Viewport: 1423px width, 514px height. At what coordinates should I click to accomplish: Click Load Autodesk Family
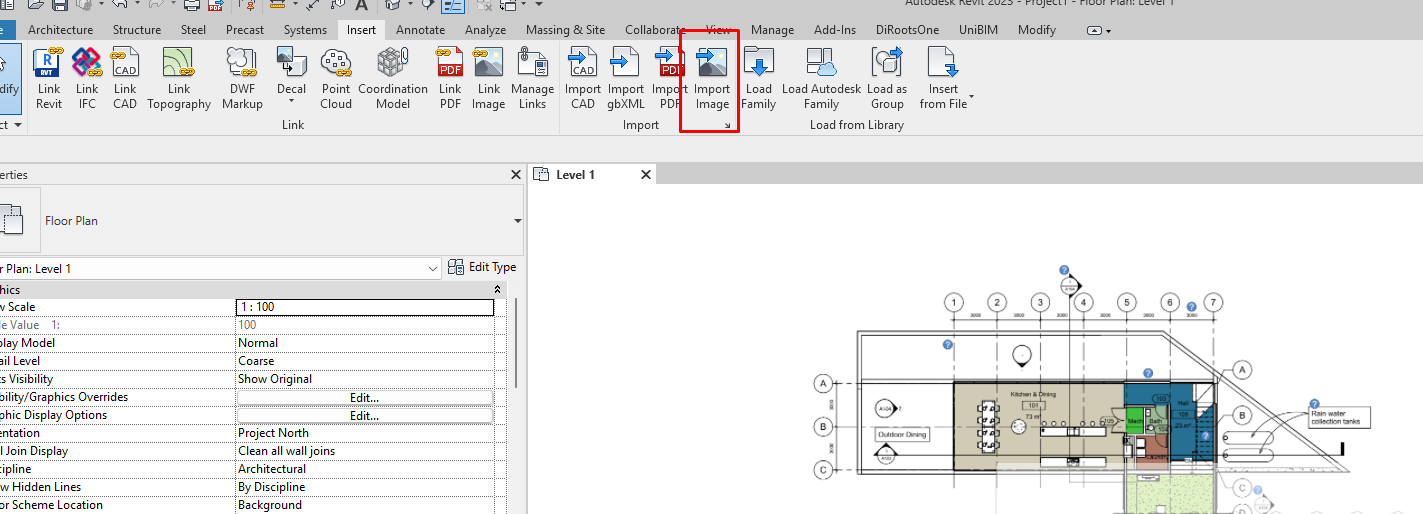click(821, 78)
